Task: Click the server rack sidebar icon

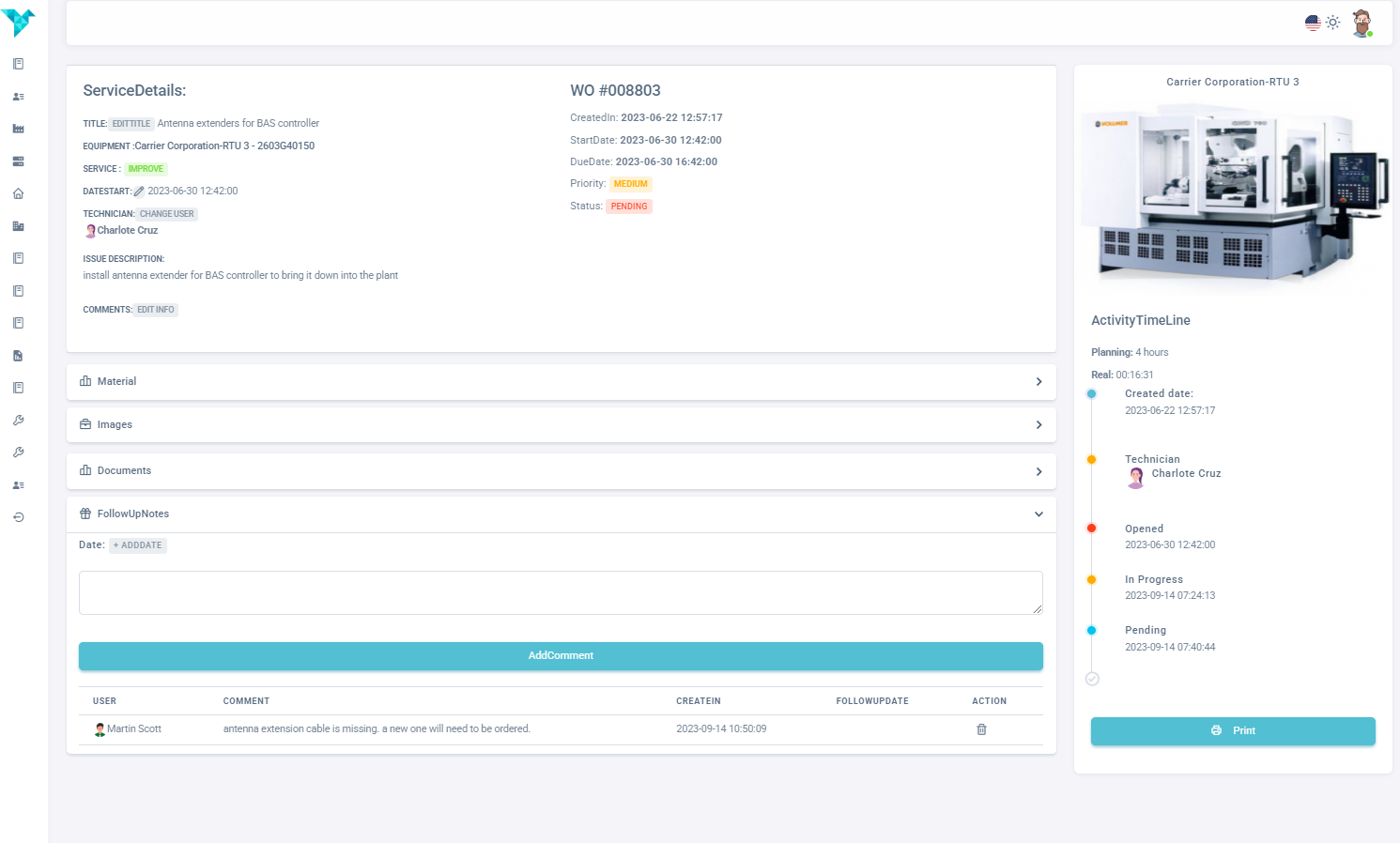Action: 18,161
